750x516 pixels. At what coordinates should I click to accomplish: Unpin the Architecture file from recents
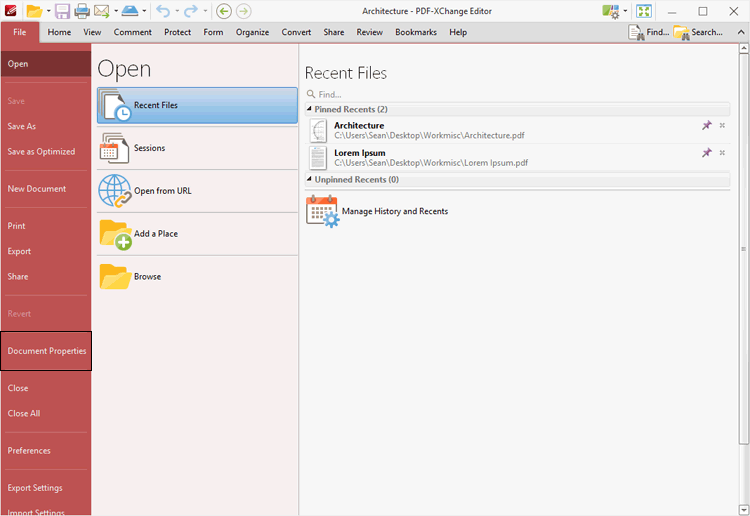pyautogui.click(x=707, y=126)
